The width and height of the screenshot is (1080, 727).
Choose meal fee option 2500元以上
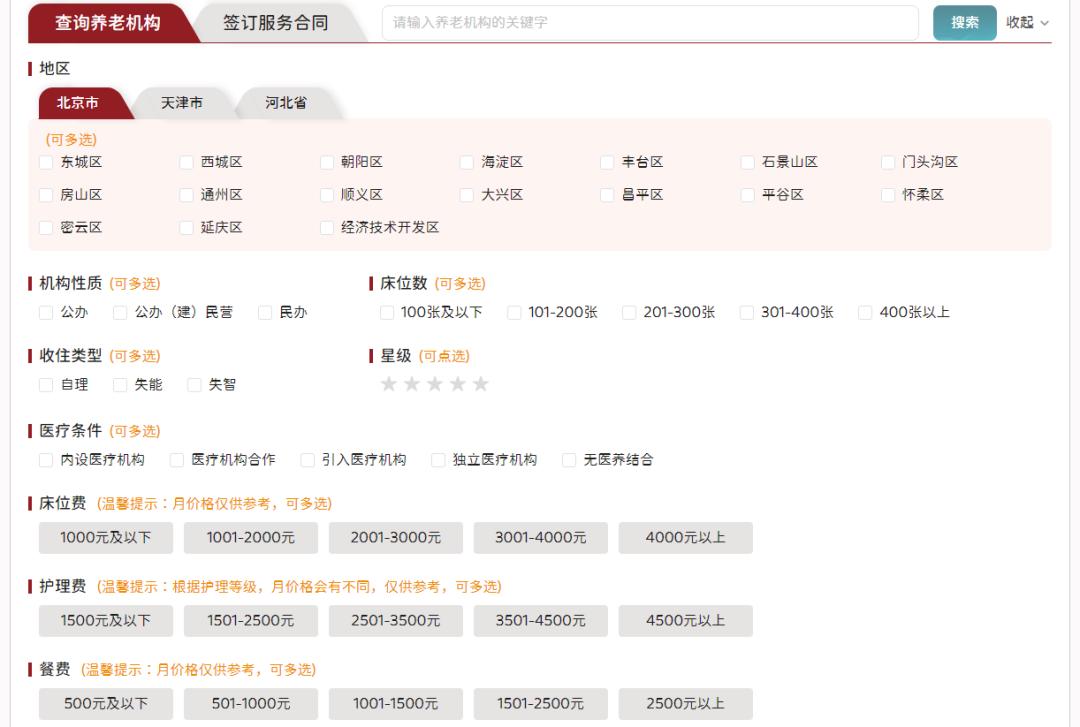pyautogui.click(x=685, y=703)
